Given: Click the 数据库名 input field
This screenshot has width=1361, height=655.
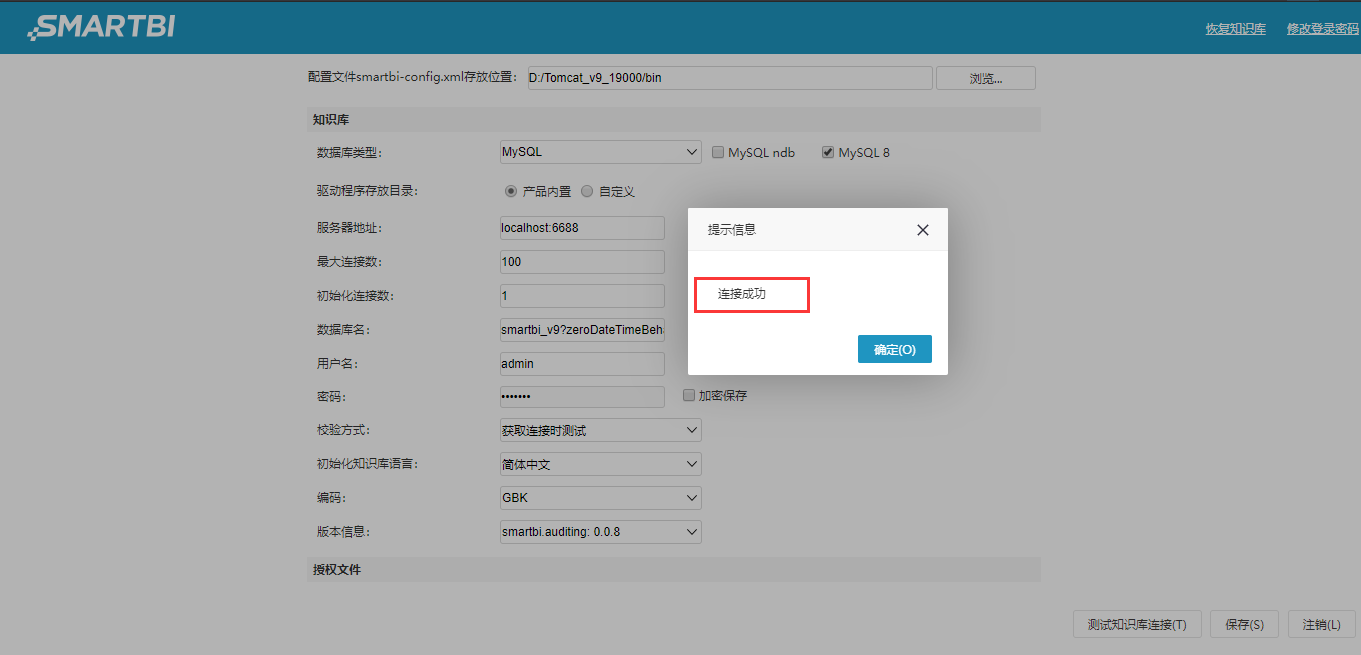Looking at the screenshot, I should (x=582, y=330).
